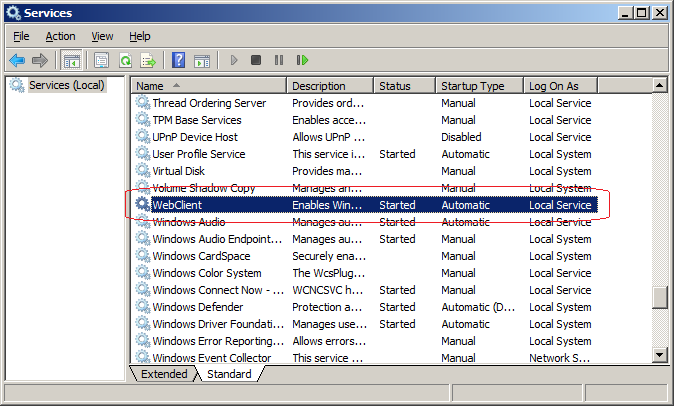Image resolution: width=674 pixels, height=406 pixels.
Task: Open Properties from the toolbar icon
Action: pos(102,60)
